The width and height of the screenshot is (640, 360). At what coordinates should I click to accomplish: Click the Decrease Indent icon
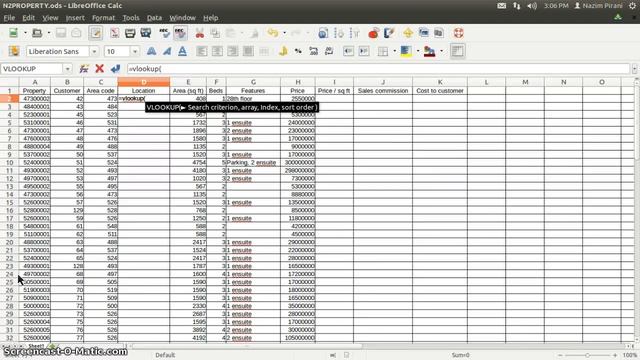click(x=348, y=51)
